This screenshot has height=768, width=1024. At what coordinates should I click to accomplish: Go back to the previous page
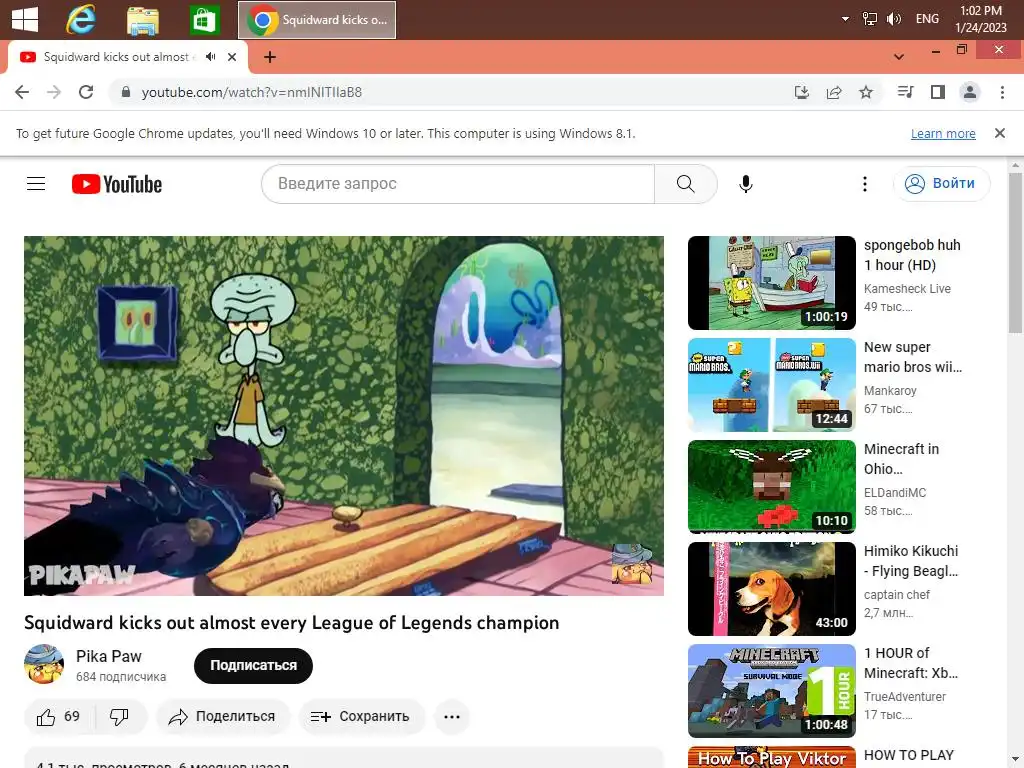(22, 92)
